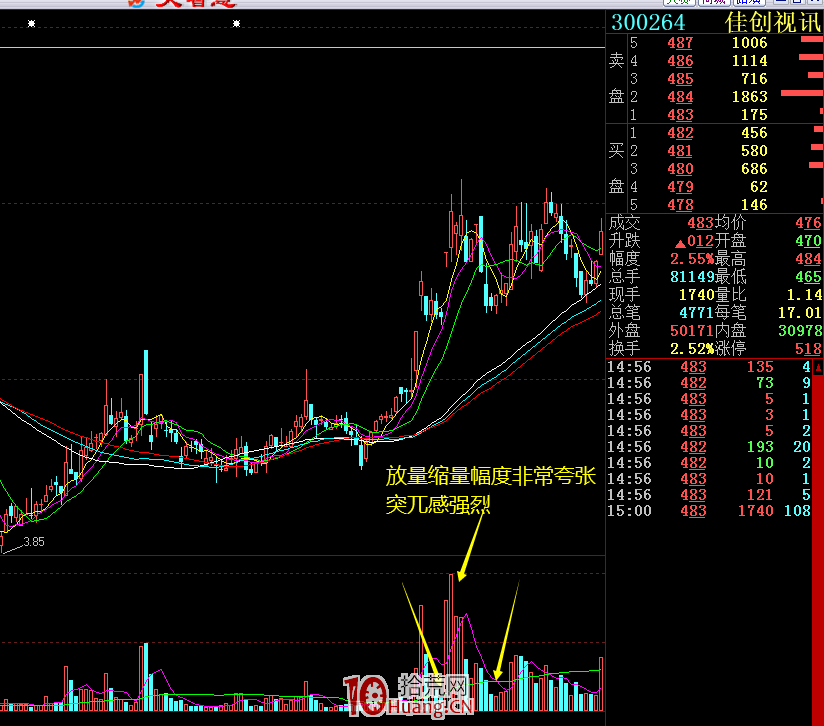Click the right-hand star info marker on chart
The image size is (824, 726).
coord(236,24)
